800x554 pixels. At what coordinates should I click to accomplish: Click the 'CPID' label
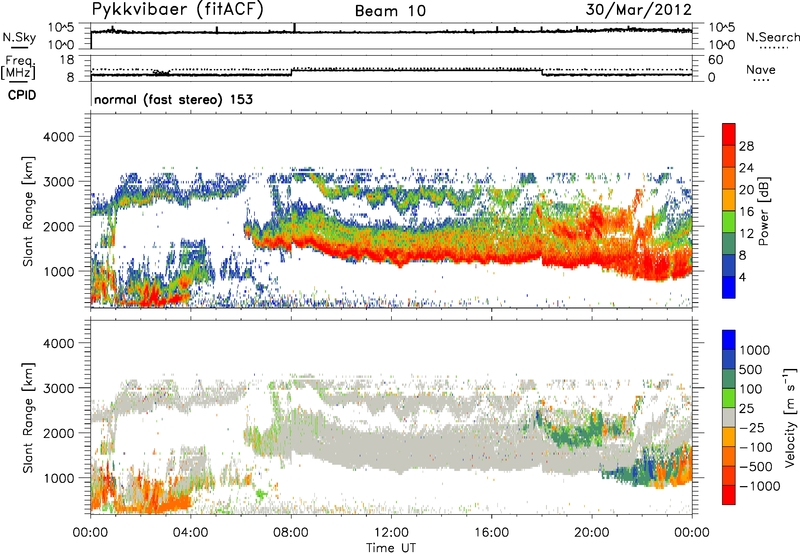(22, 95)
